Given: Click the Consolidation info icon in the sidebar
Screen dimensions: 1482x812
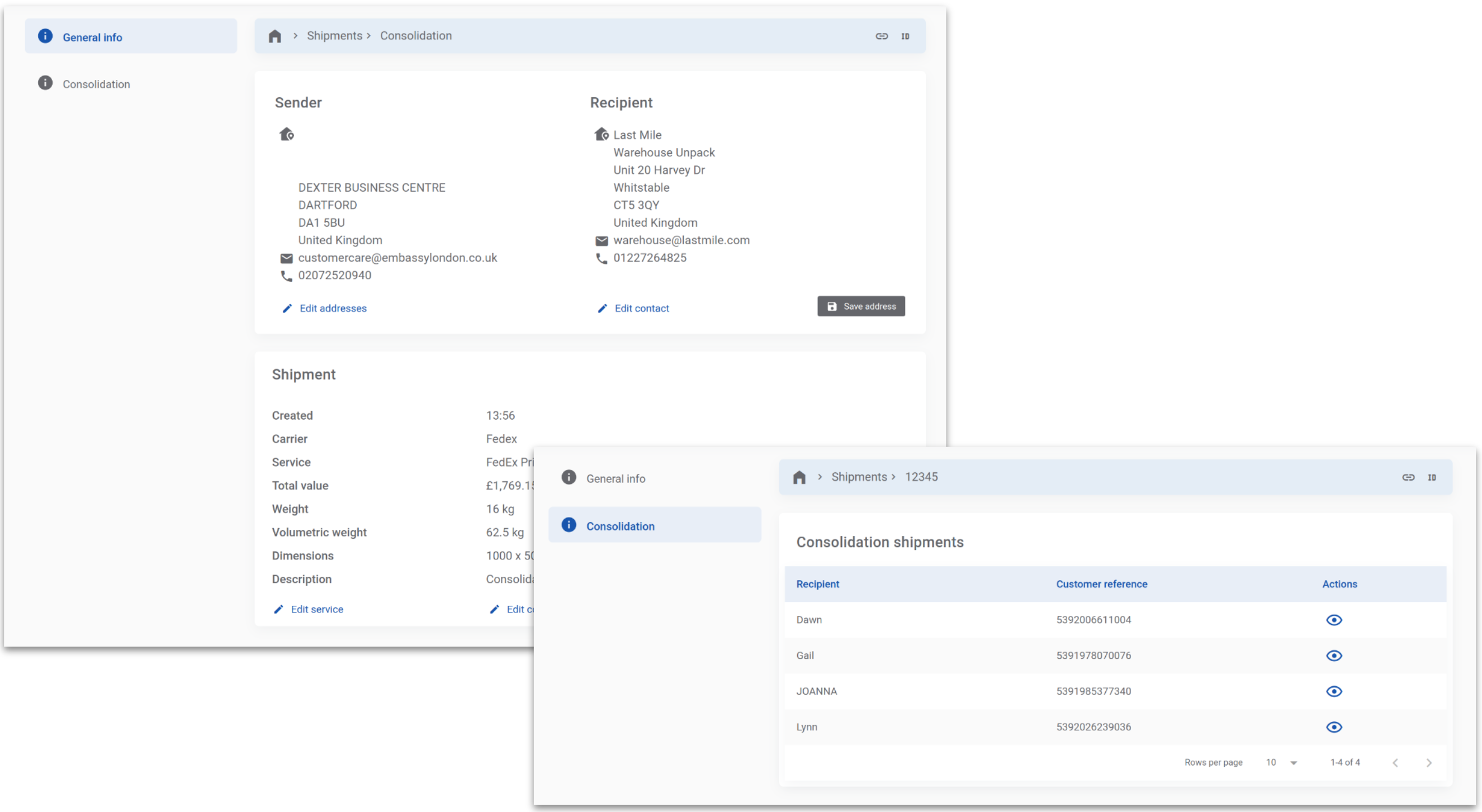Looking at the screenshot, I should (x=44, y=83).
